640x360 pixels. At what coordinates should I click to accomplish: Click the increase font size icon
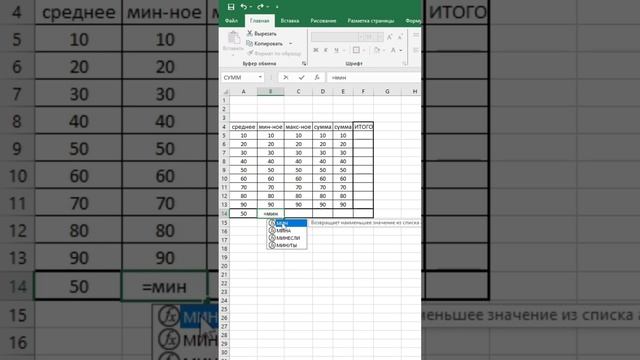coord(389,37)
